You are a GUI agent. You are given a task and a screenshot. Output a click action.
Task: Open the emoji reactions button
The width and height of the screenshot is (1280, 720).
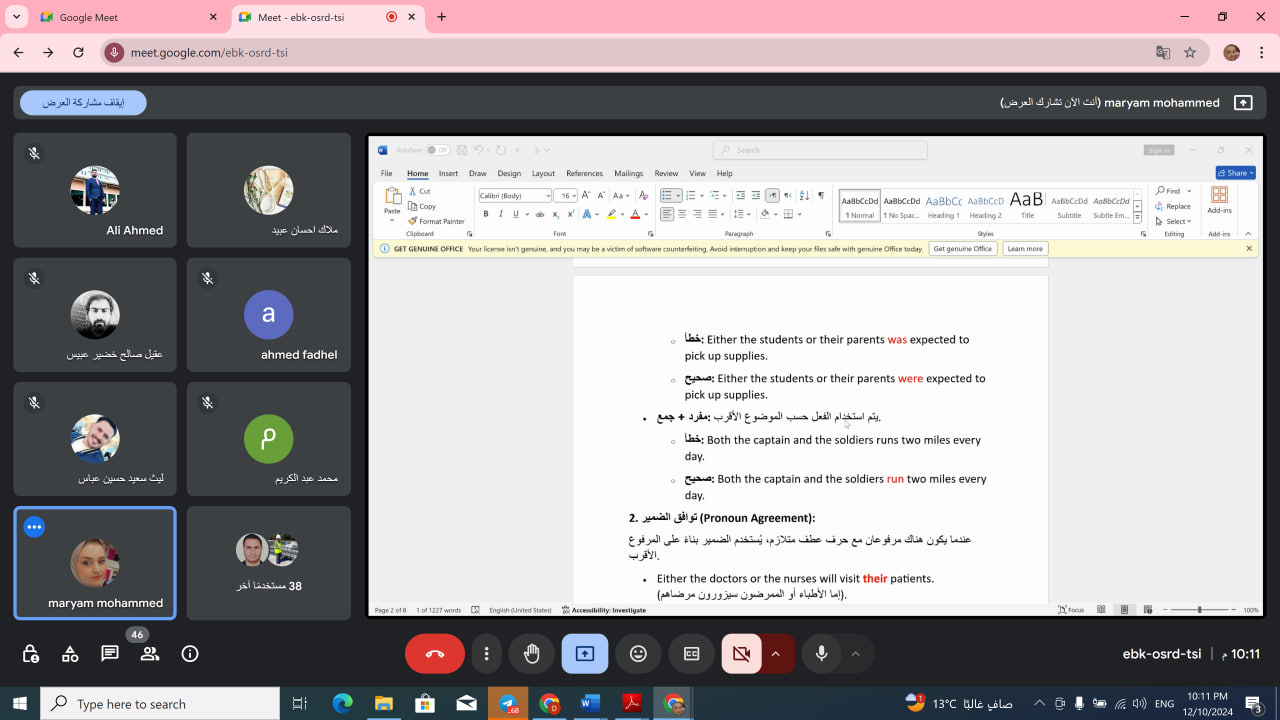[x=638, y=654]
